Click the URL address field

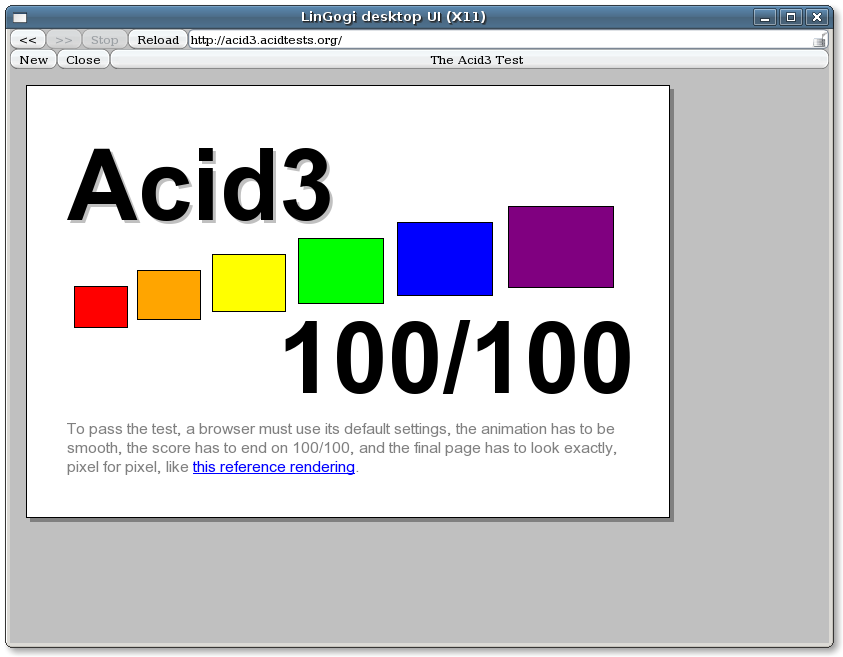[x=508, y=40]
